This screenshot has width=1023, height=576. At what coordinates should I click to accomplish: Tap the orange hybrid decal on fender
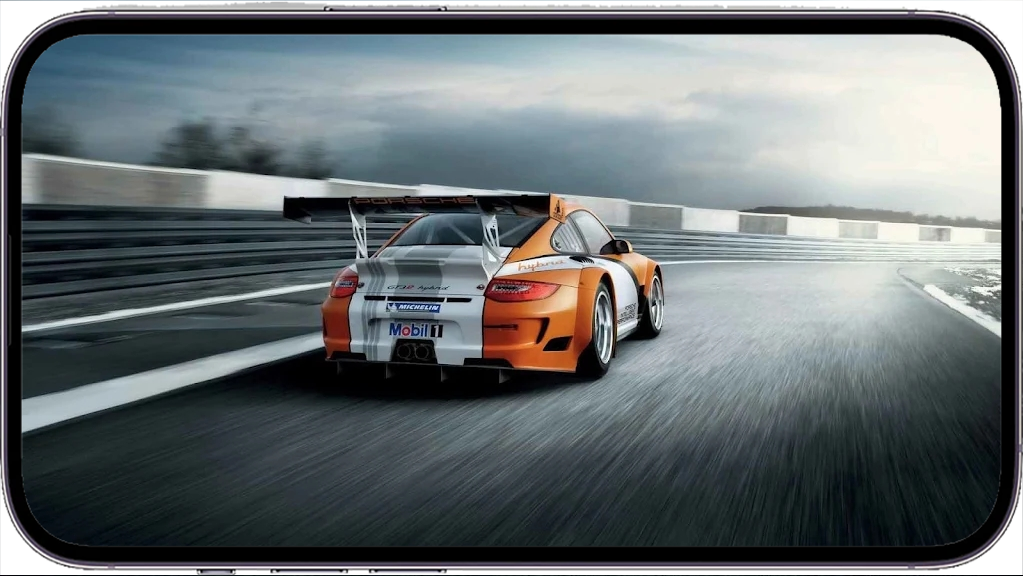coord(541,266)
